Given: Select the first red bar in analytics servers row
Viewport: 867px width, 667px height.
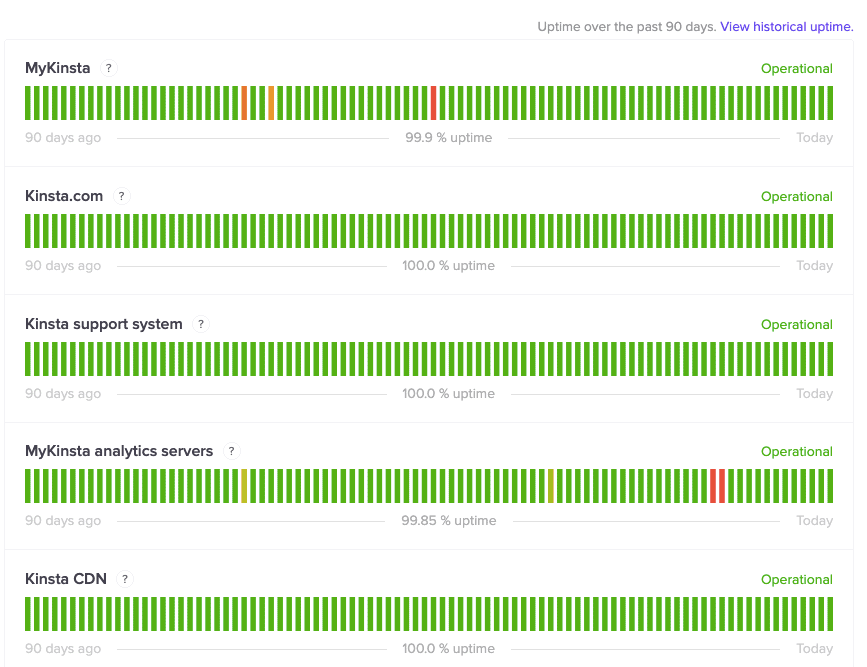Looking at the screenshot, I should click(713, 486).
